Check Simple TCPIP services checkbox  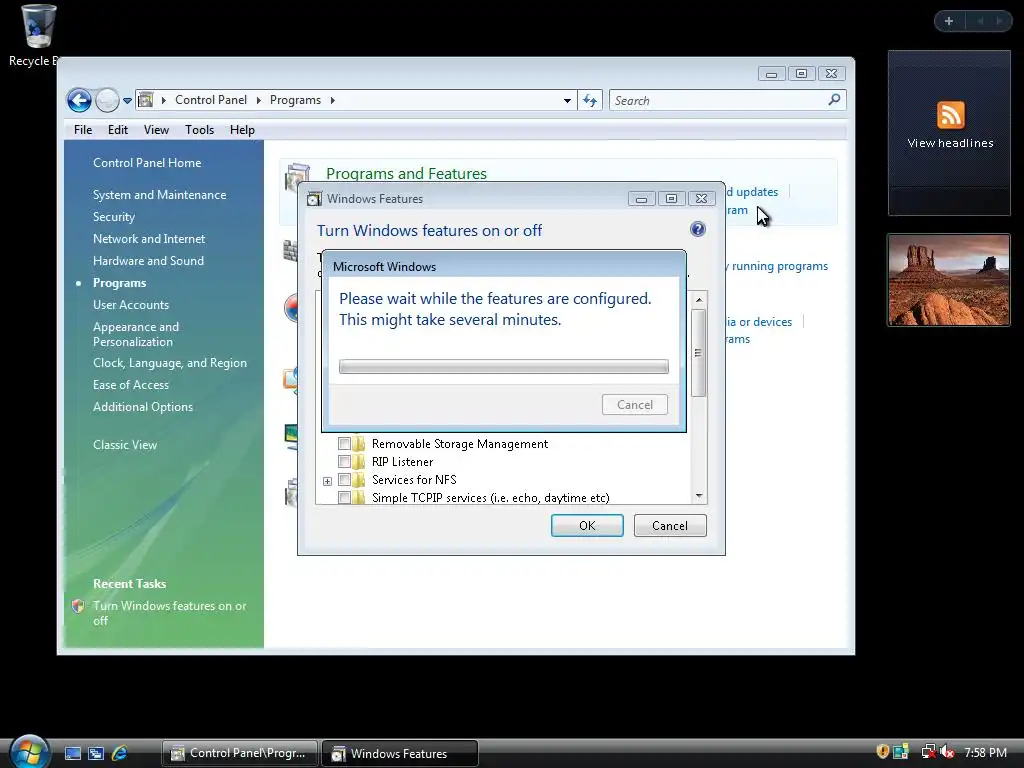[344, 498]
